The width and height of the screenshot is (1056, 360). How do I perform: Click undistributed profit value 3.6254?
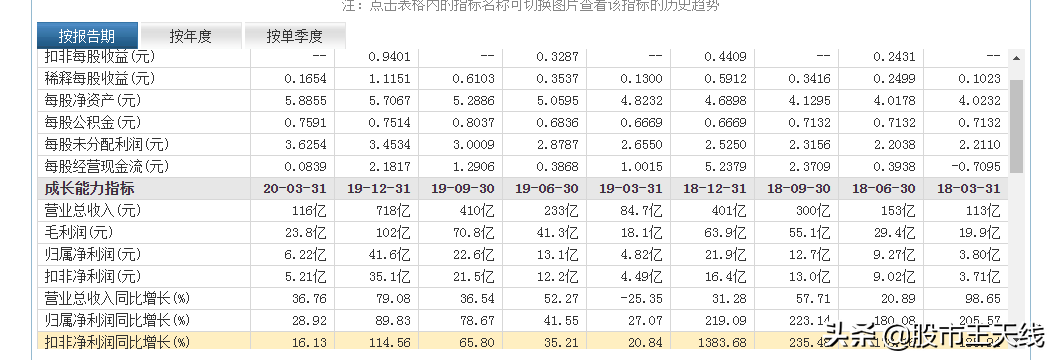point(305,145)
